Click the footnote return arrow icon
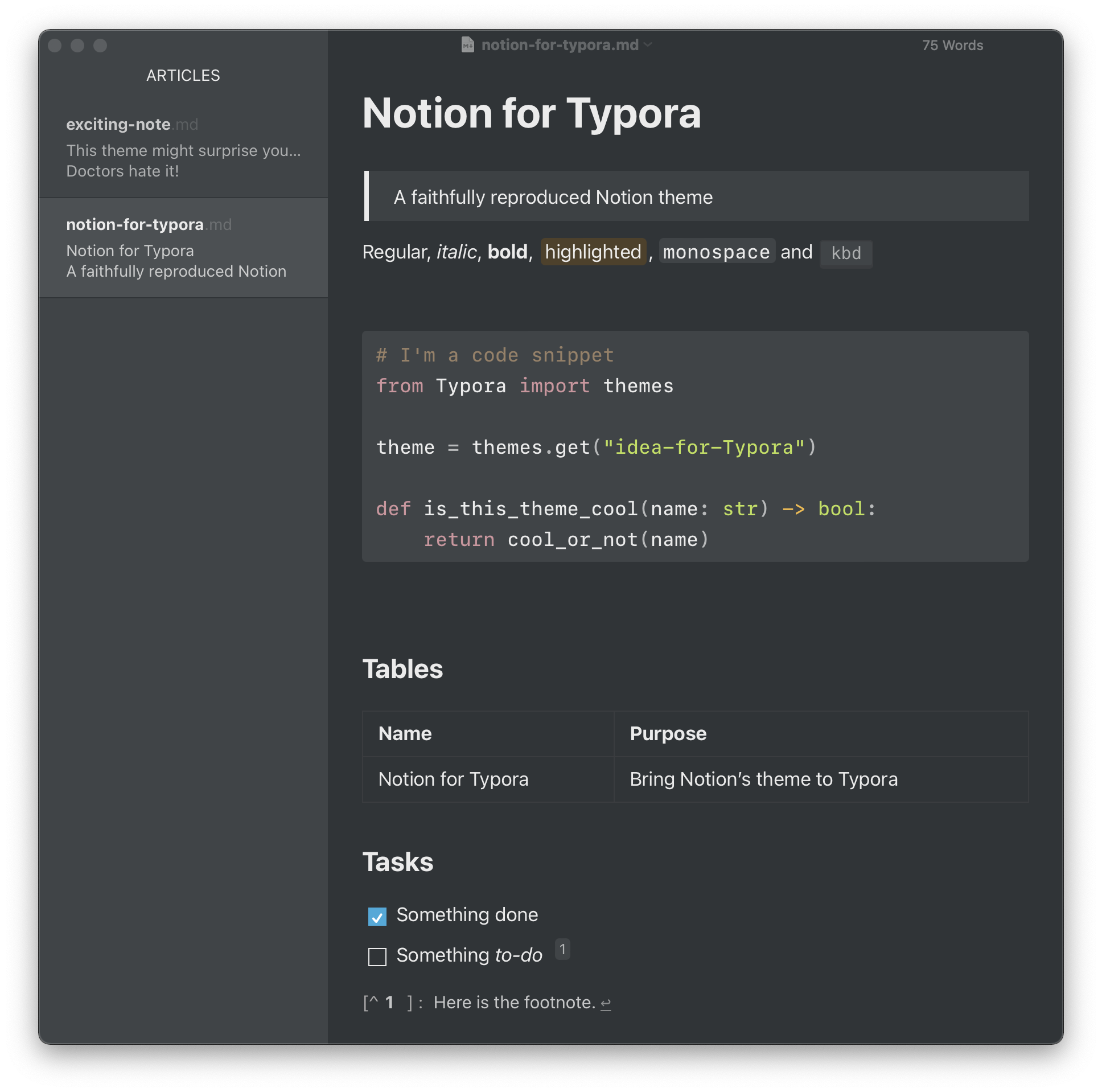The width and height of the screenshot is (1102, 1092). [606, 1003]
